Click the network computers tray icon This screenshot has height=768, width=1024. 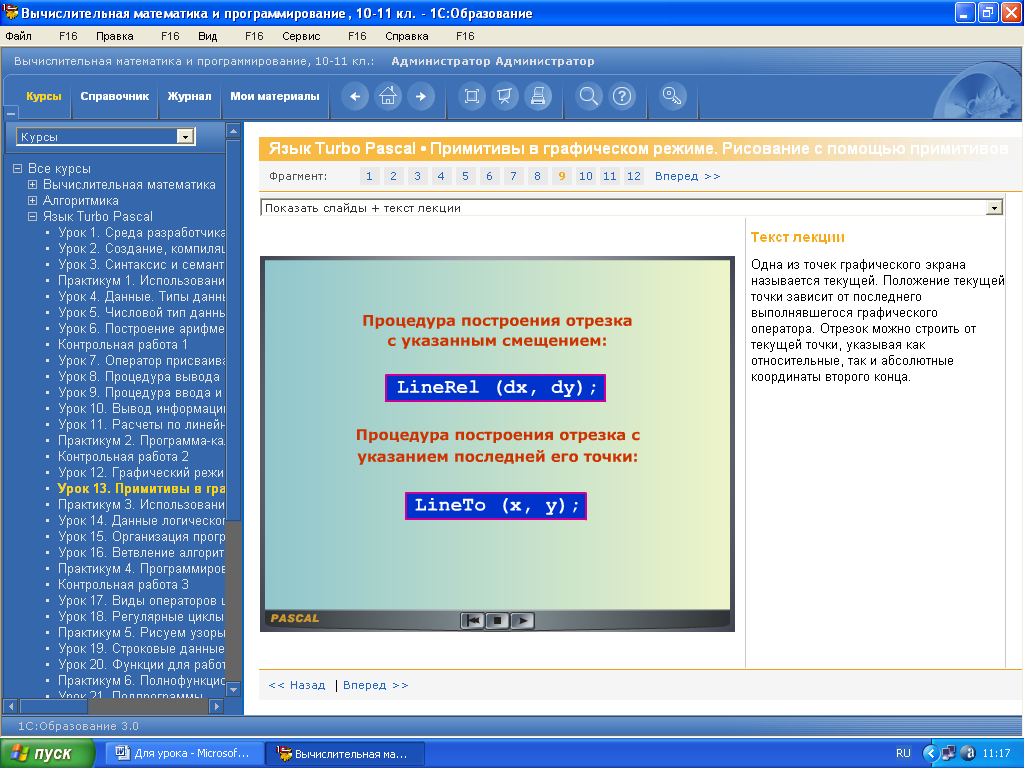tap(948, 753)
